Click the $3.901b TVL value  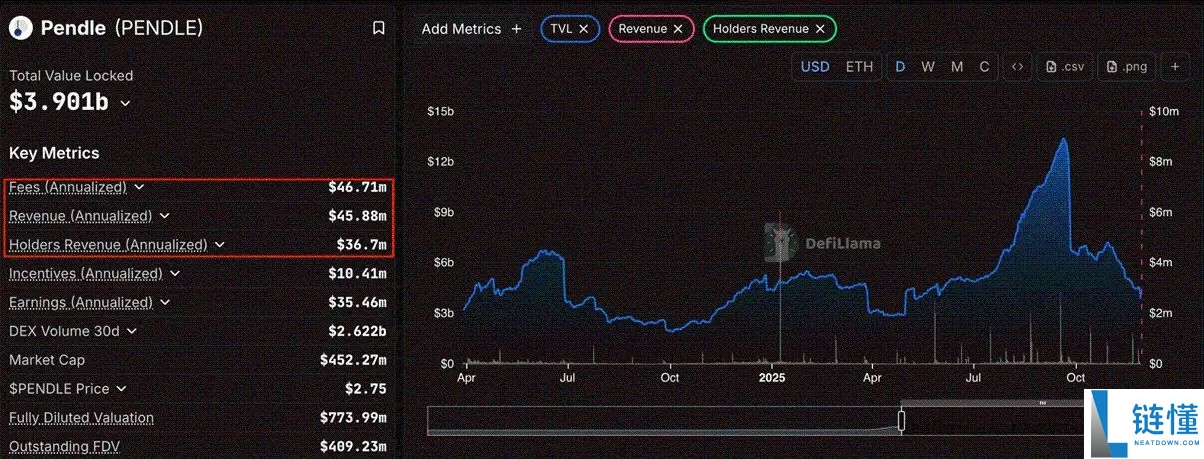[x=59, y=102]
